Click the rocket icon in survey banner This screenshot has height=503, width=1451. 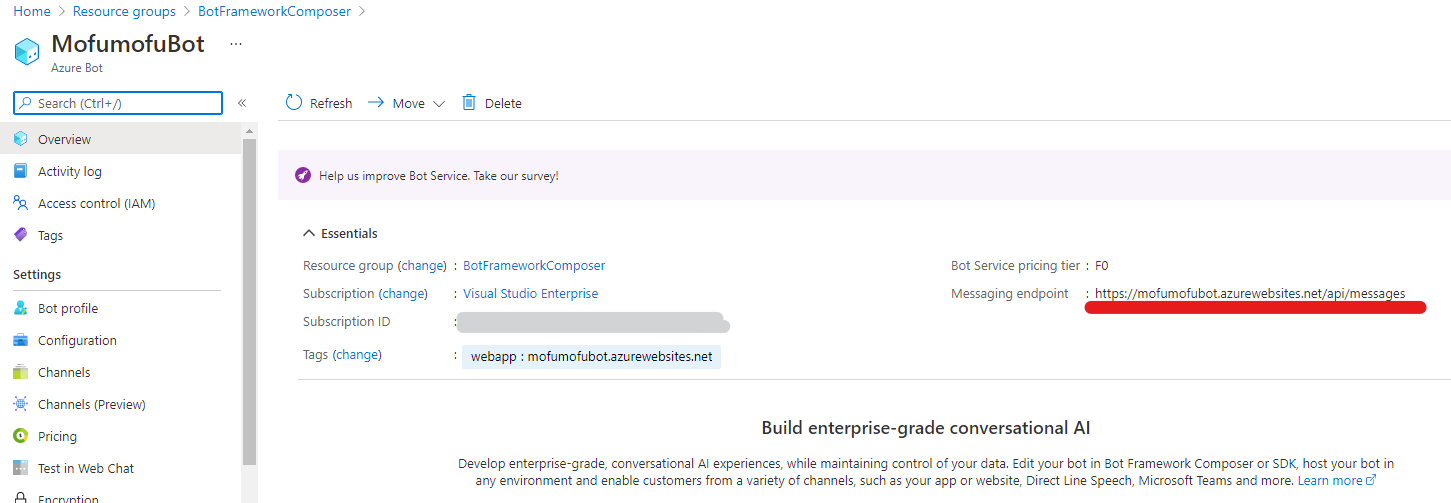pyautogui.click(x=303, y=175)
